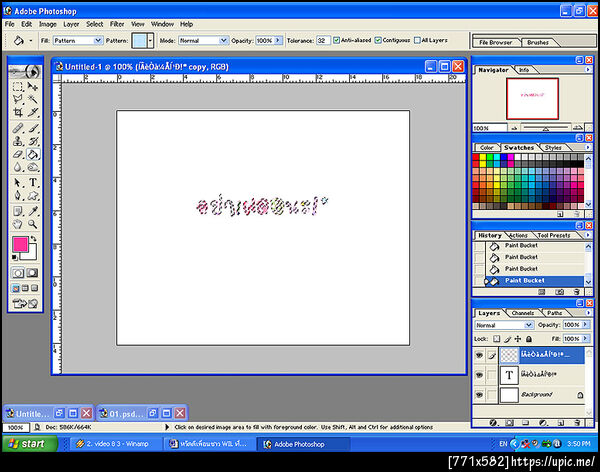Switch to the Styles tab
600x472 pixels.
pyautogui.click(x=553, y=148)
